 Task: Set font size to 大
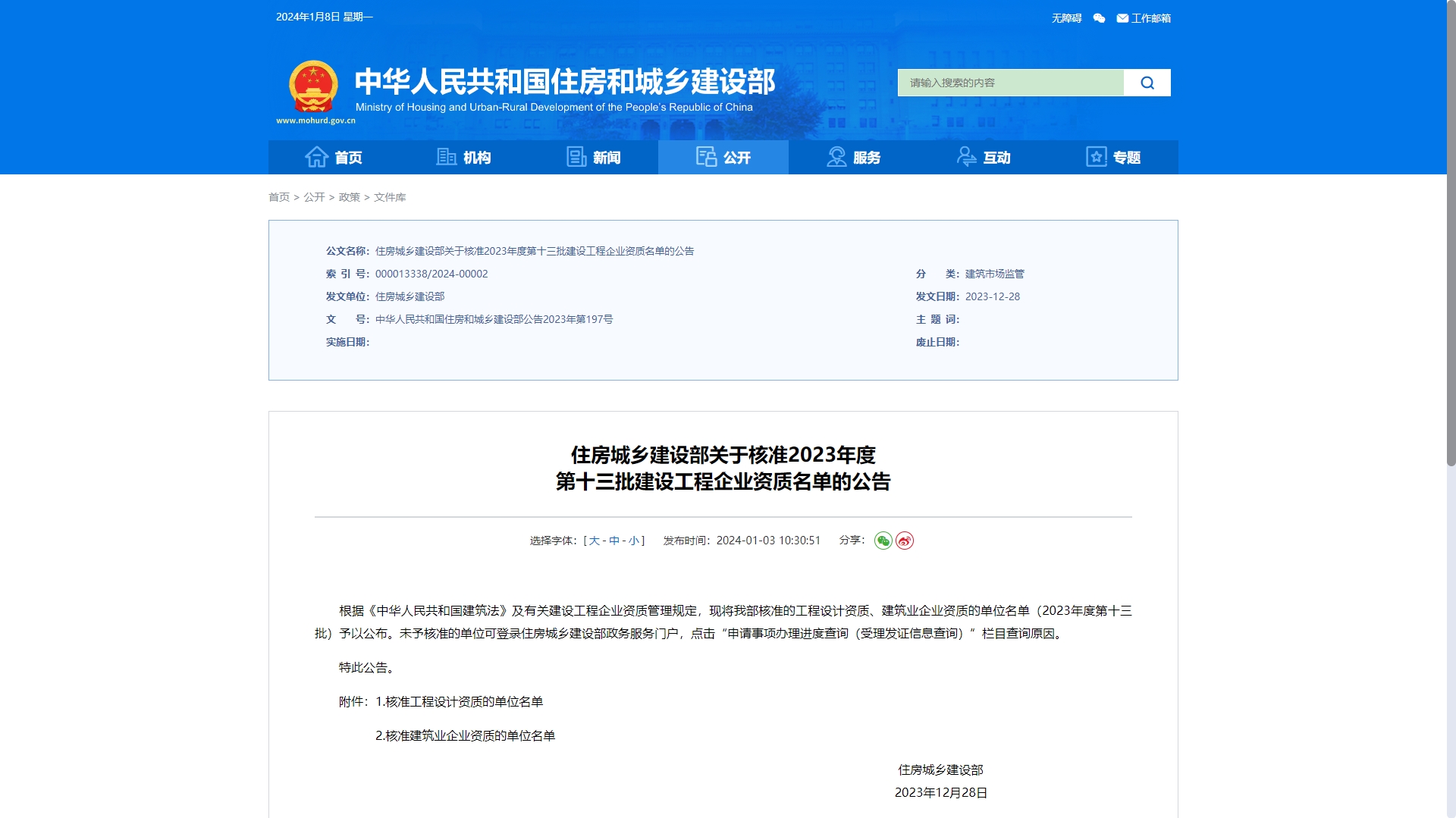tap(595, 541)
